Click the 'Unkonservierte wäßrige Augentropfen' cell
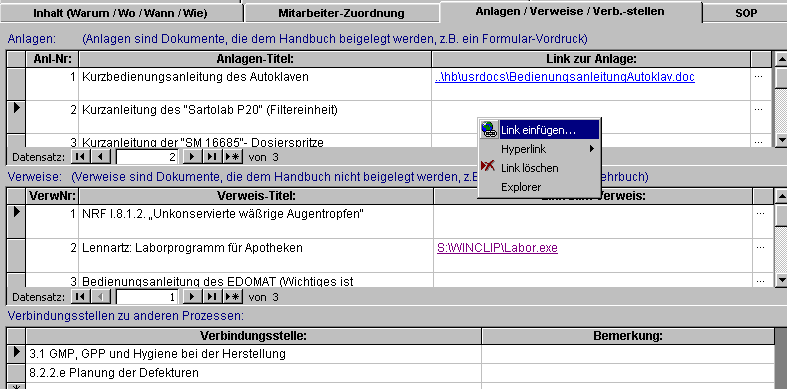This screenshot has width=787, height=389. pos(256,221)
